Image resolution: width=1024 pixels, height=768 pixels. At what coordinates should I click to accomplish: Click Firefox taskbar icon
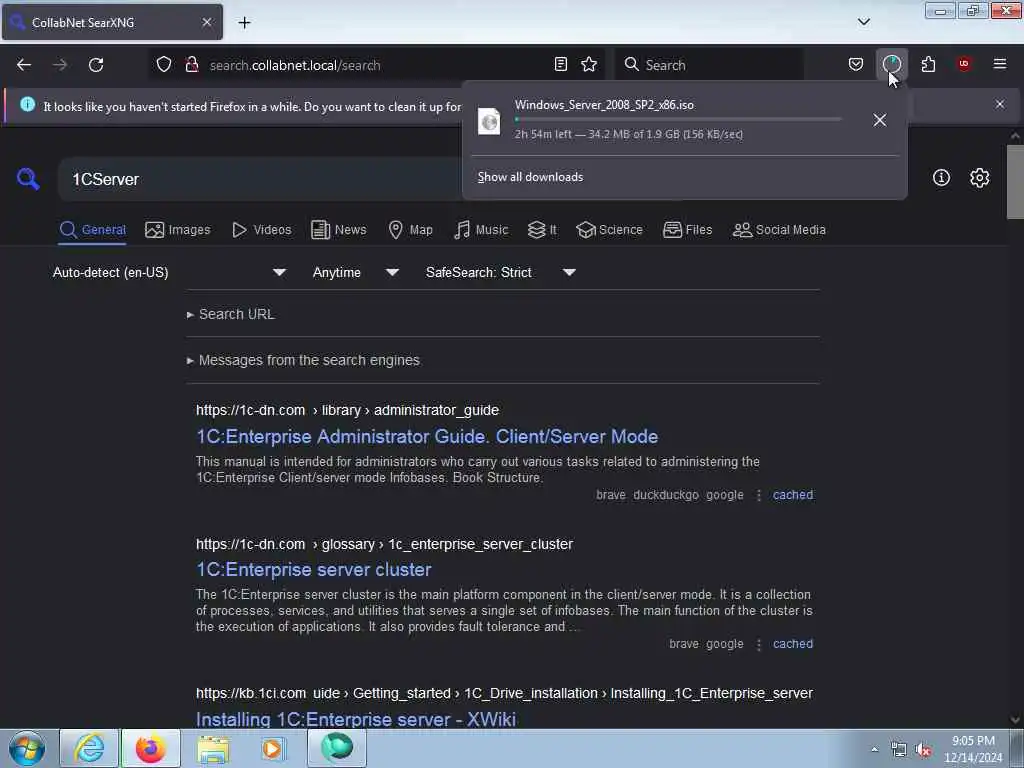pyautogui.click(x=150, y=748)
